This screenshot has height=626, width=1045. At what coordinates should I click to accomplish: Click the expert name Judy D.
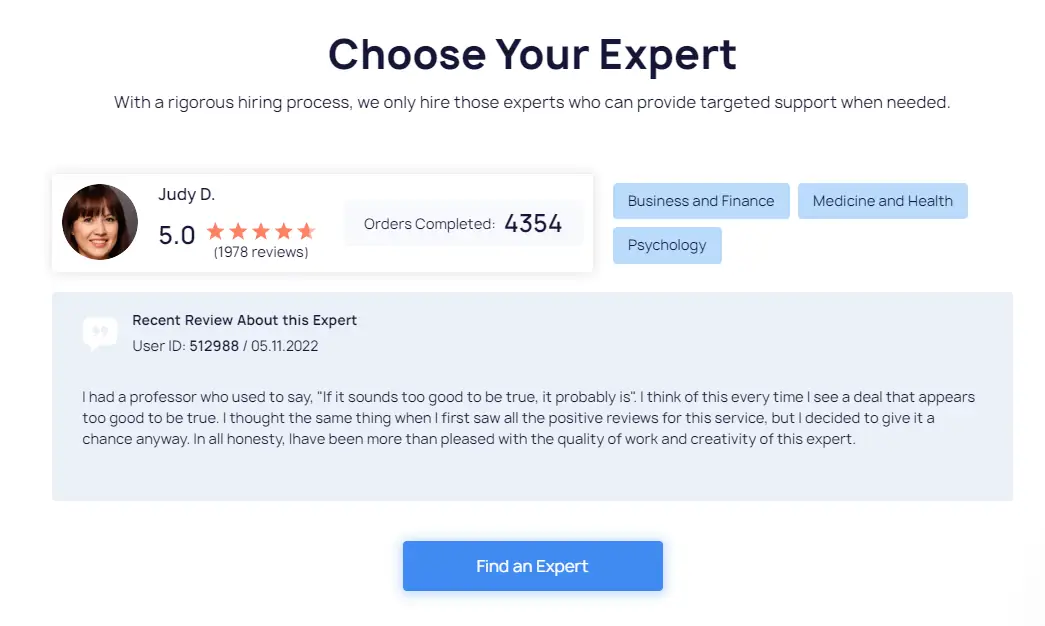coord(186,194)
